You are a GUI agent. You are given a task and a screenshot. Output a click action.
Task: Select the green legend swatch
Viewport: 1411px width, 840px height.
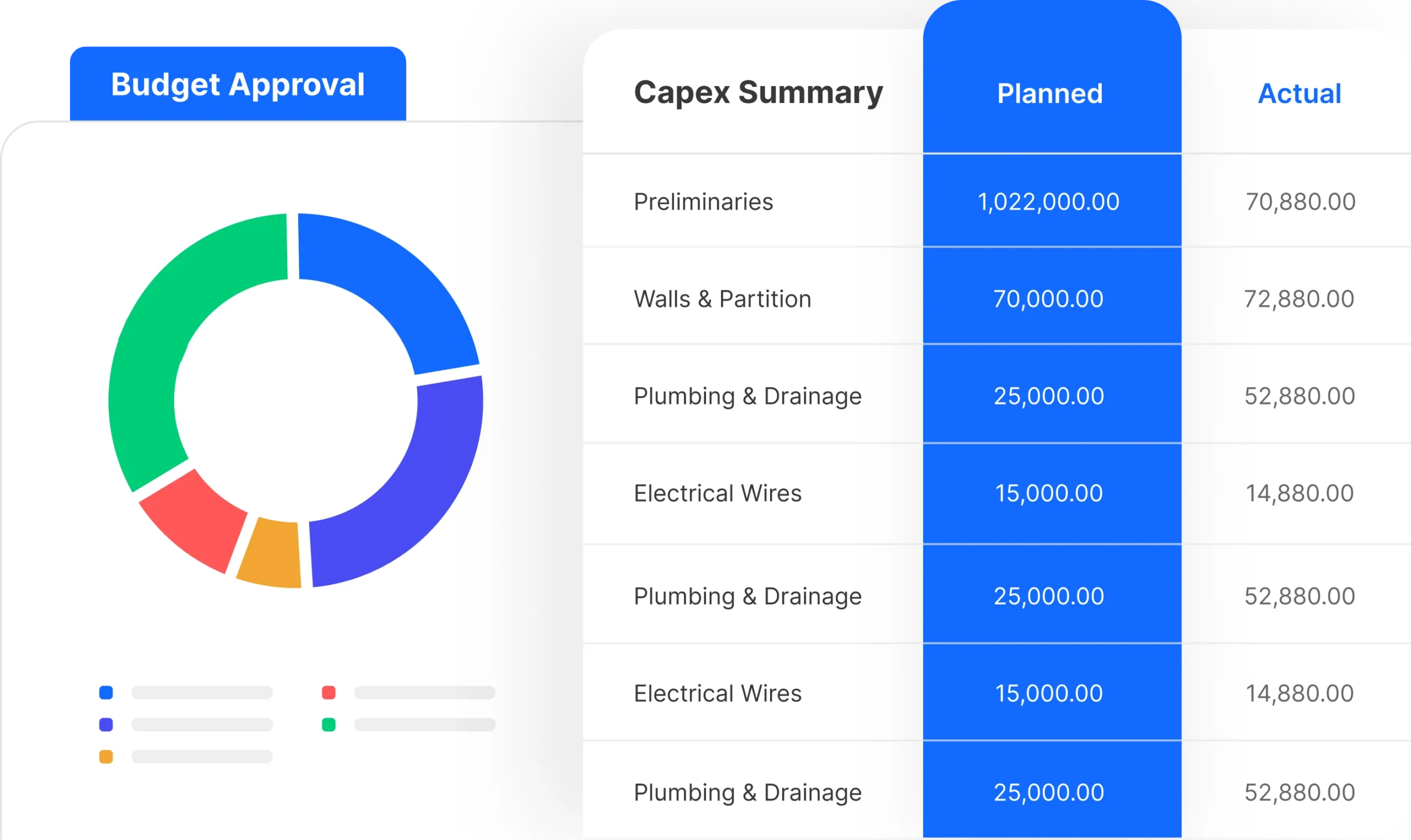(x=329, y=725)
